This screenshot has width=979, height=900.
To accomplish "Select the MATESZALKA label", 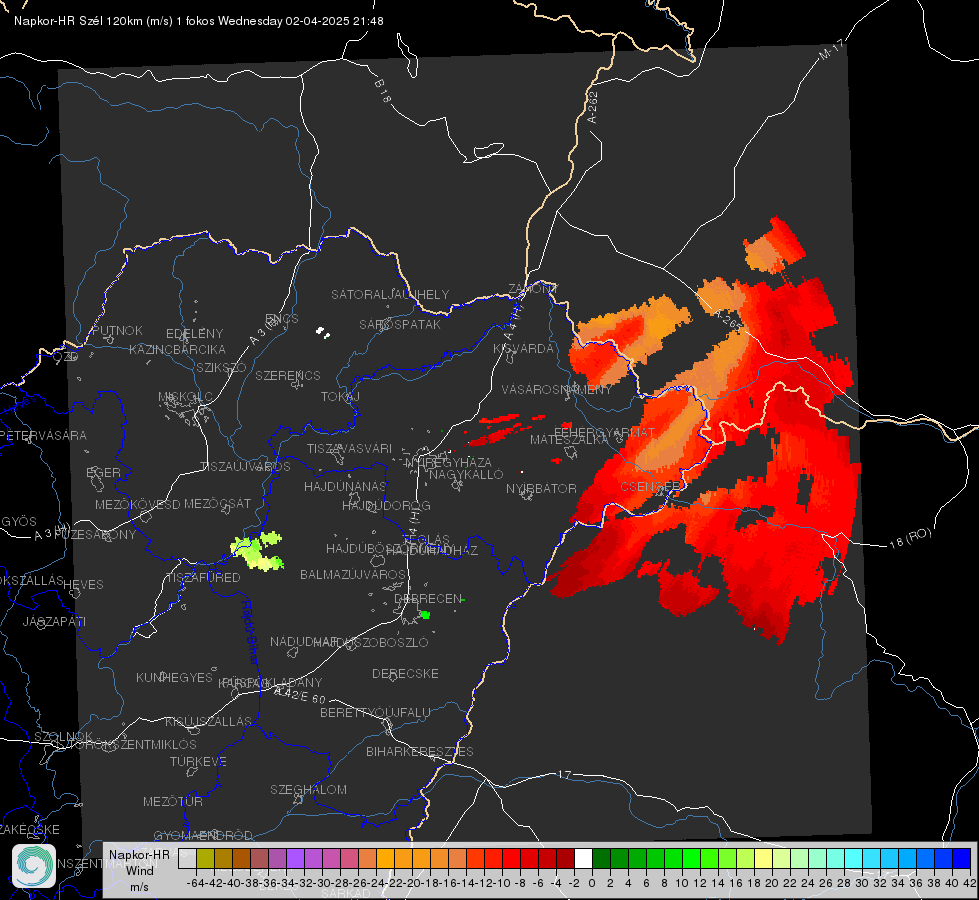I will [569, 440].
